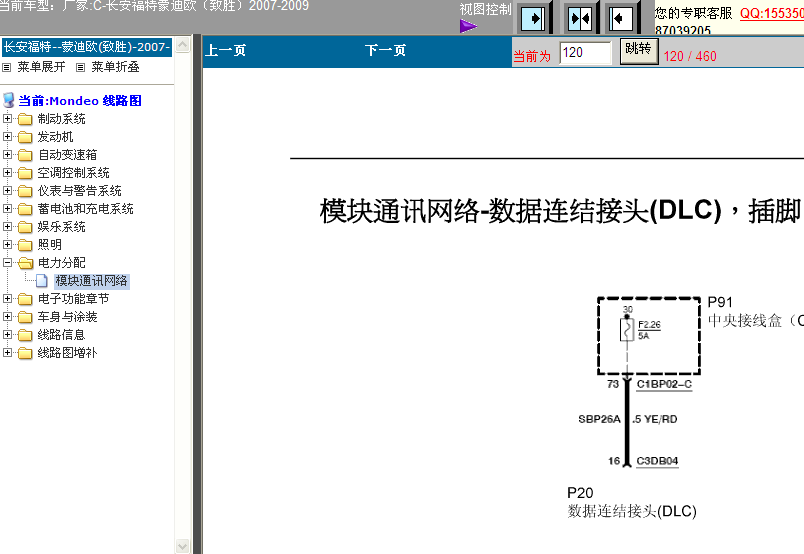Viewport: 804px width, 554px height.
Task: Click 菜单展开 to expand the menu
Action: tap(41, 67)
